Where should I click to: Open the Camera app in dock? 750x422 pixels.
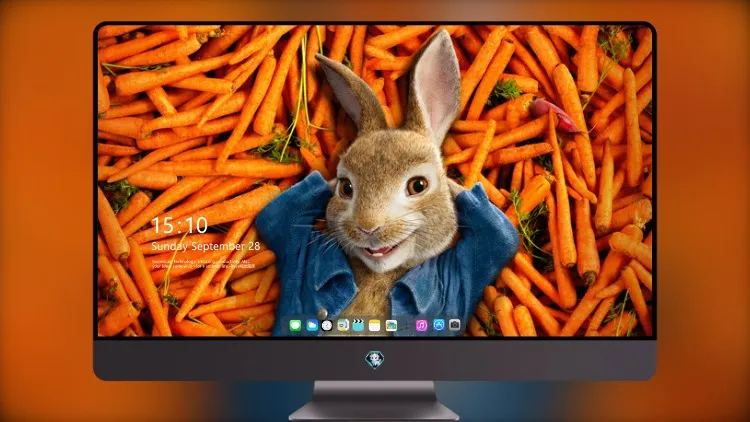[x=454, y=325]
